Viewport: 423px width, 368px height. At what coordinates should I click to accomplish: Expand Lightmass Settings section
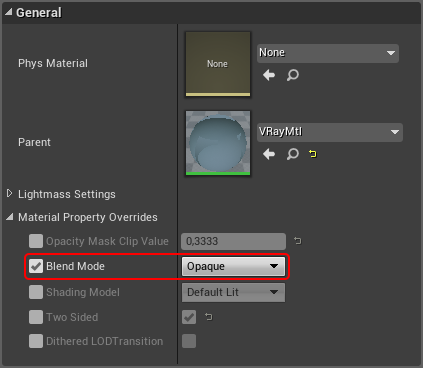tap(9, 193)
